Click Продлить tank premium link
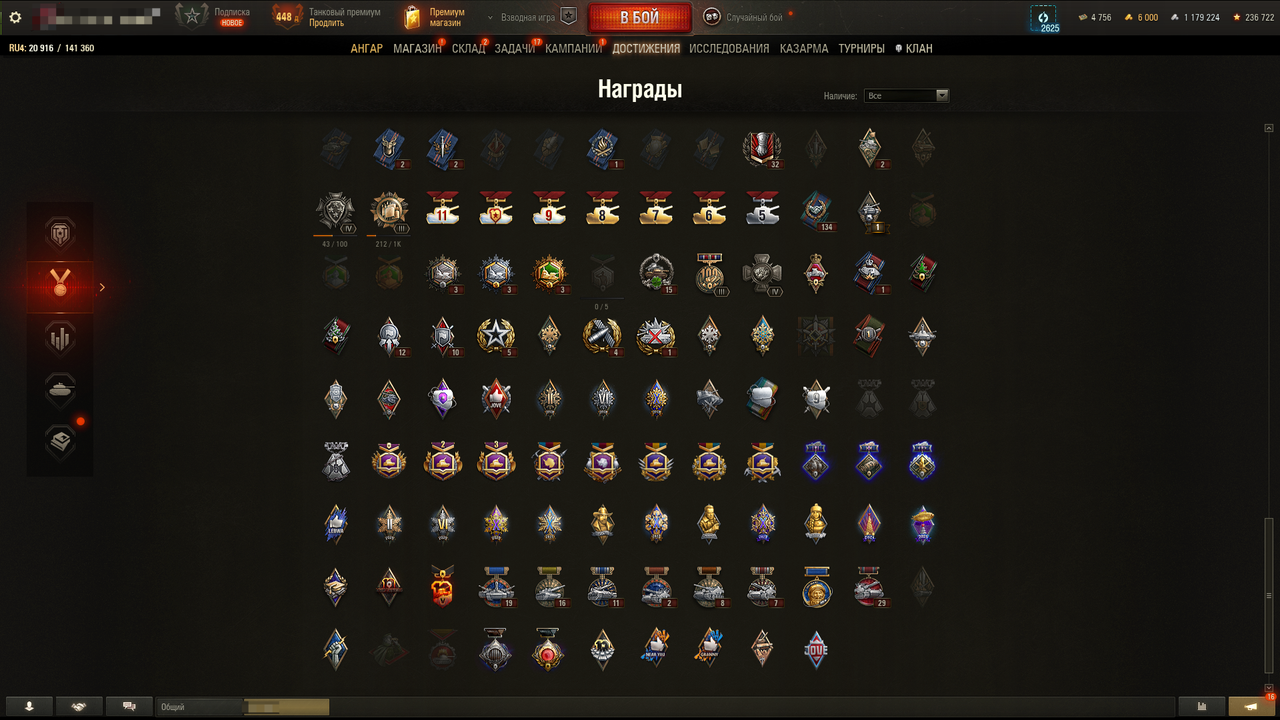This screenshot has width=1280, height=720. pos(326,23)
